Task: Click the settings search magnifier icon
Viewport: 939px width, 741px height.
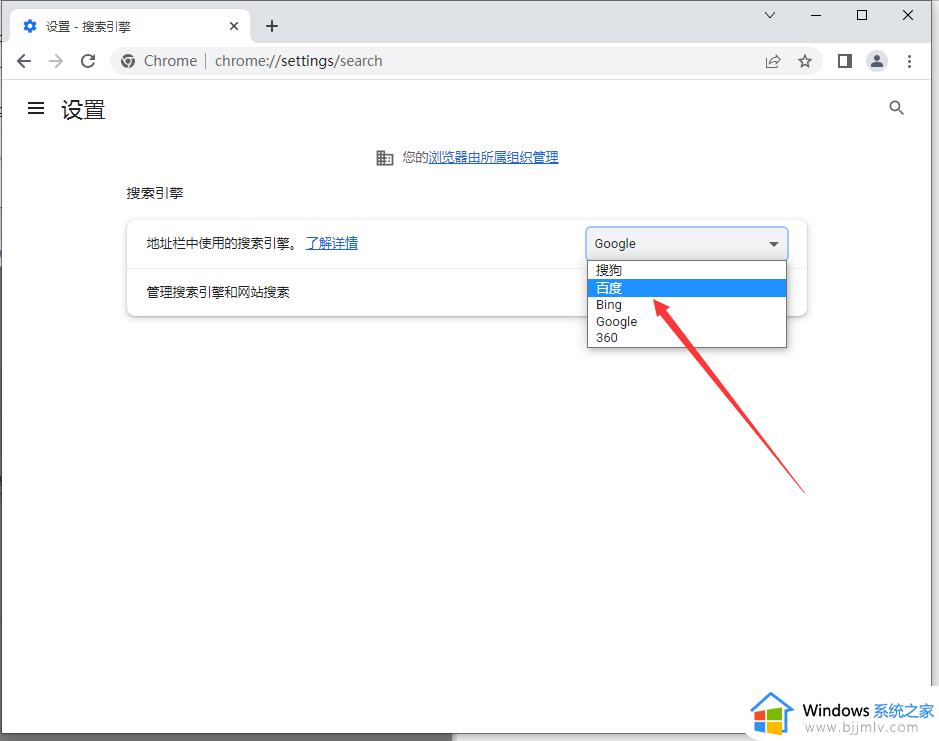Action: click(x=896, y=108)
